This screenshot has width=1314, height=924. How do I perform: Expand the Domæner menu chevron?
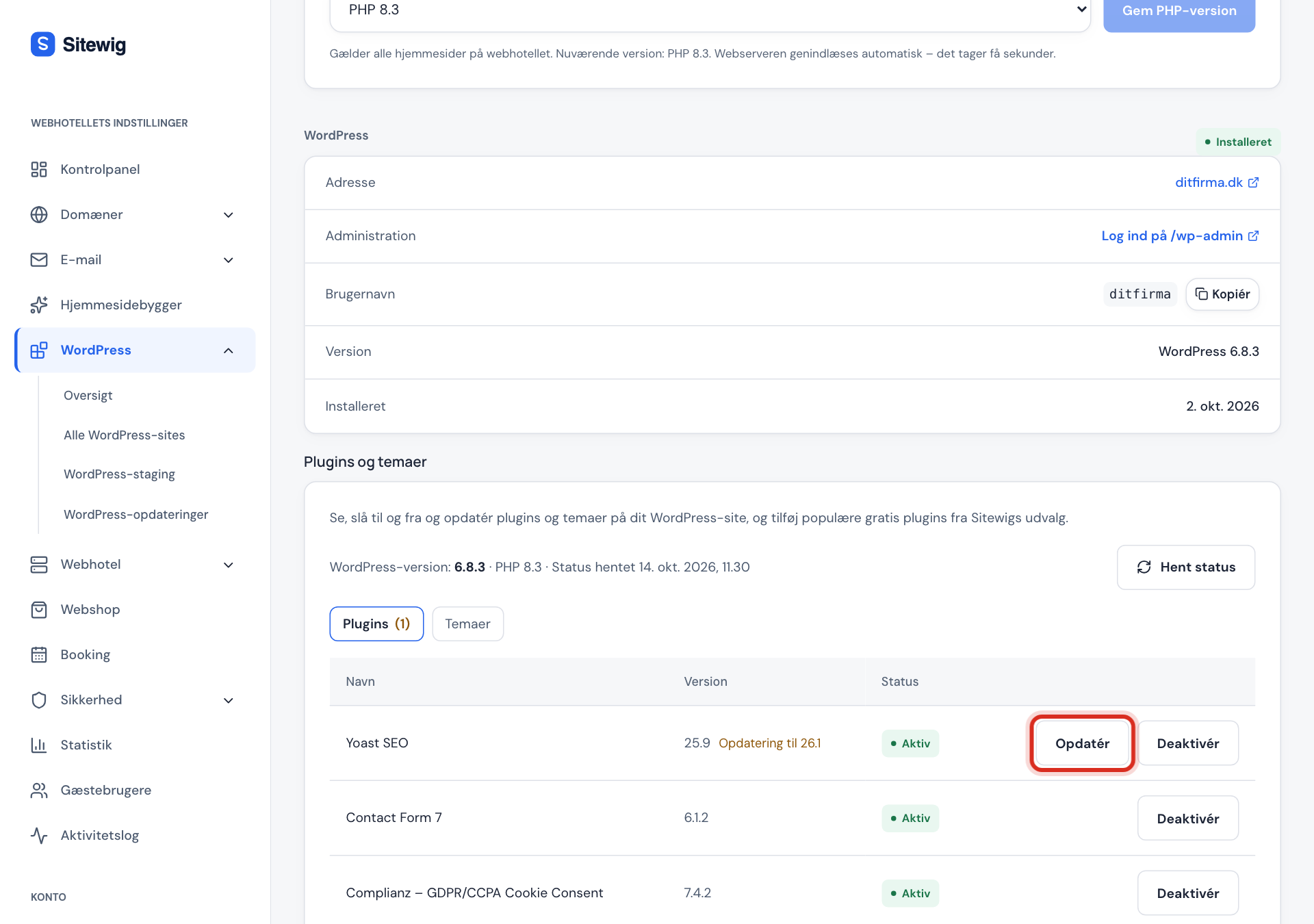[x=229, y=215]
